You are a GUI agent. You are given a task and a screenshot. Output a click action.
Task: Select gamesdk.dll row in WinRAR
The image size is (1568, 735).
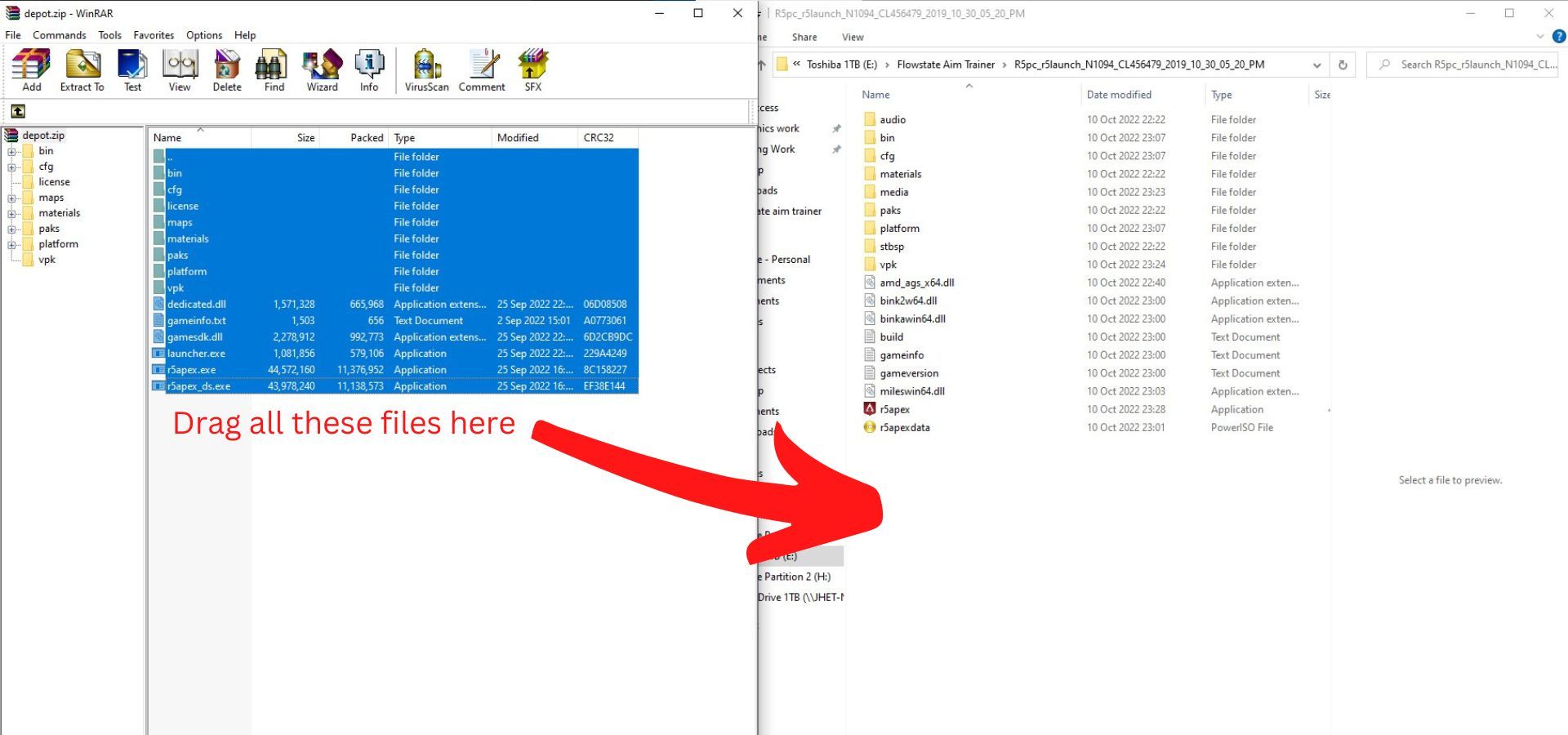(x=394, y=336)
